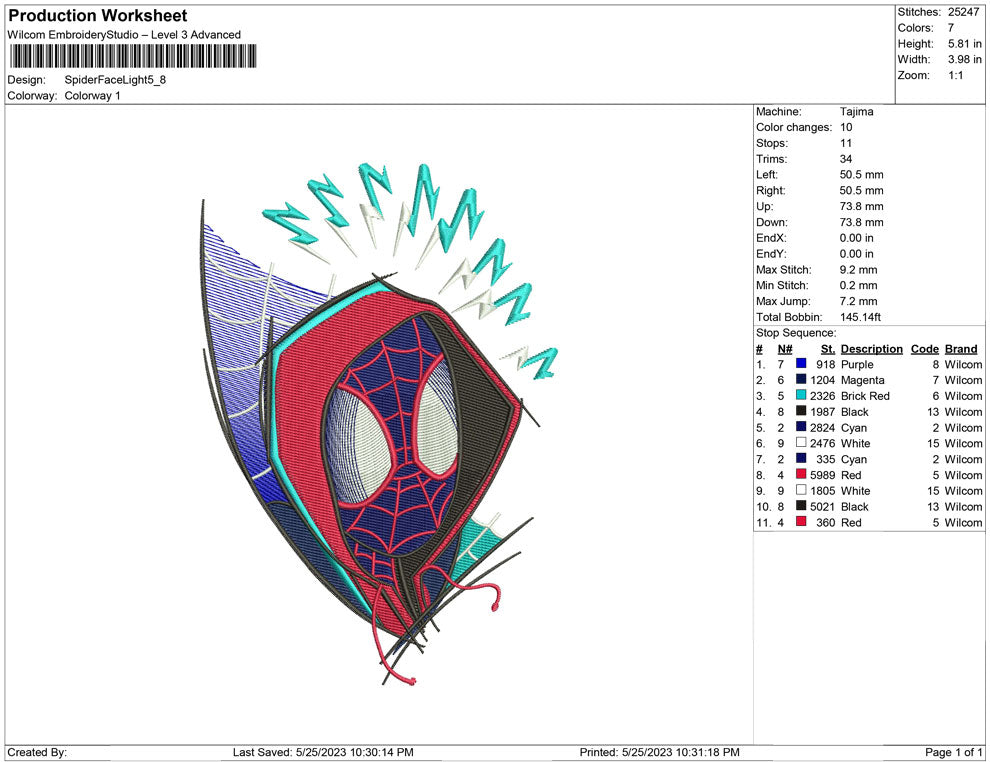Click the # column header

pos(760,349)
